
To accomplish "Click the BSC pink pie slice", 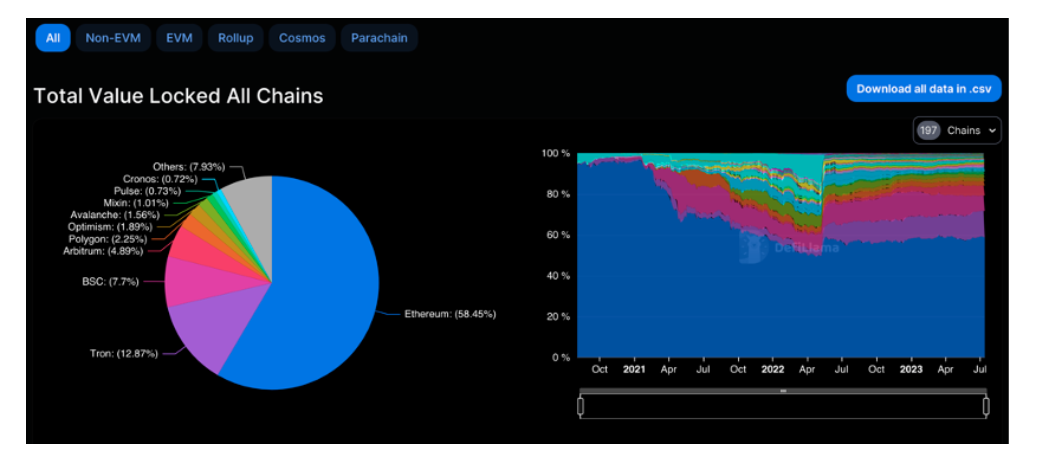I will [x=199, y=281].
